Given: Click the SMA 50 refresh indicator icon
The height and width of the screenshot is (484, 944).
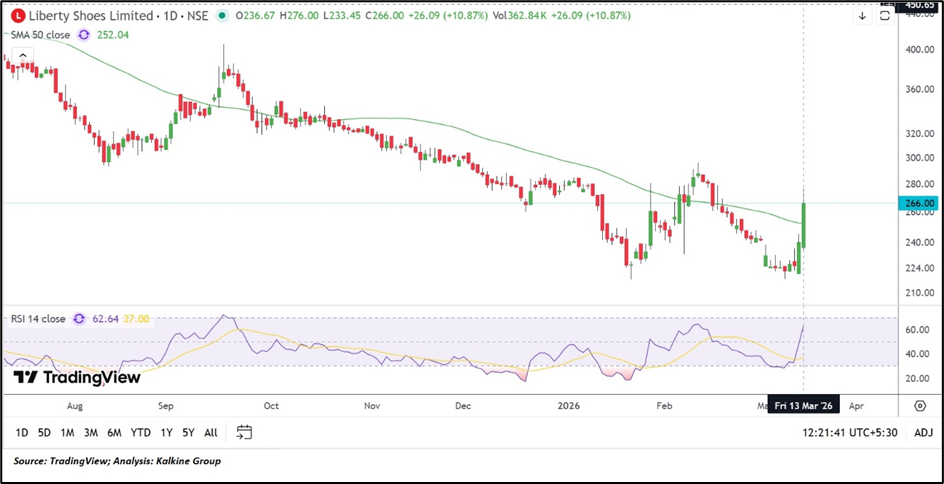Looking at the screenshot, I should (84, 34).
